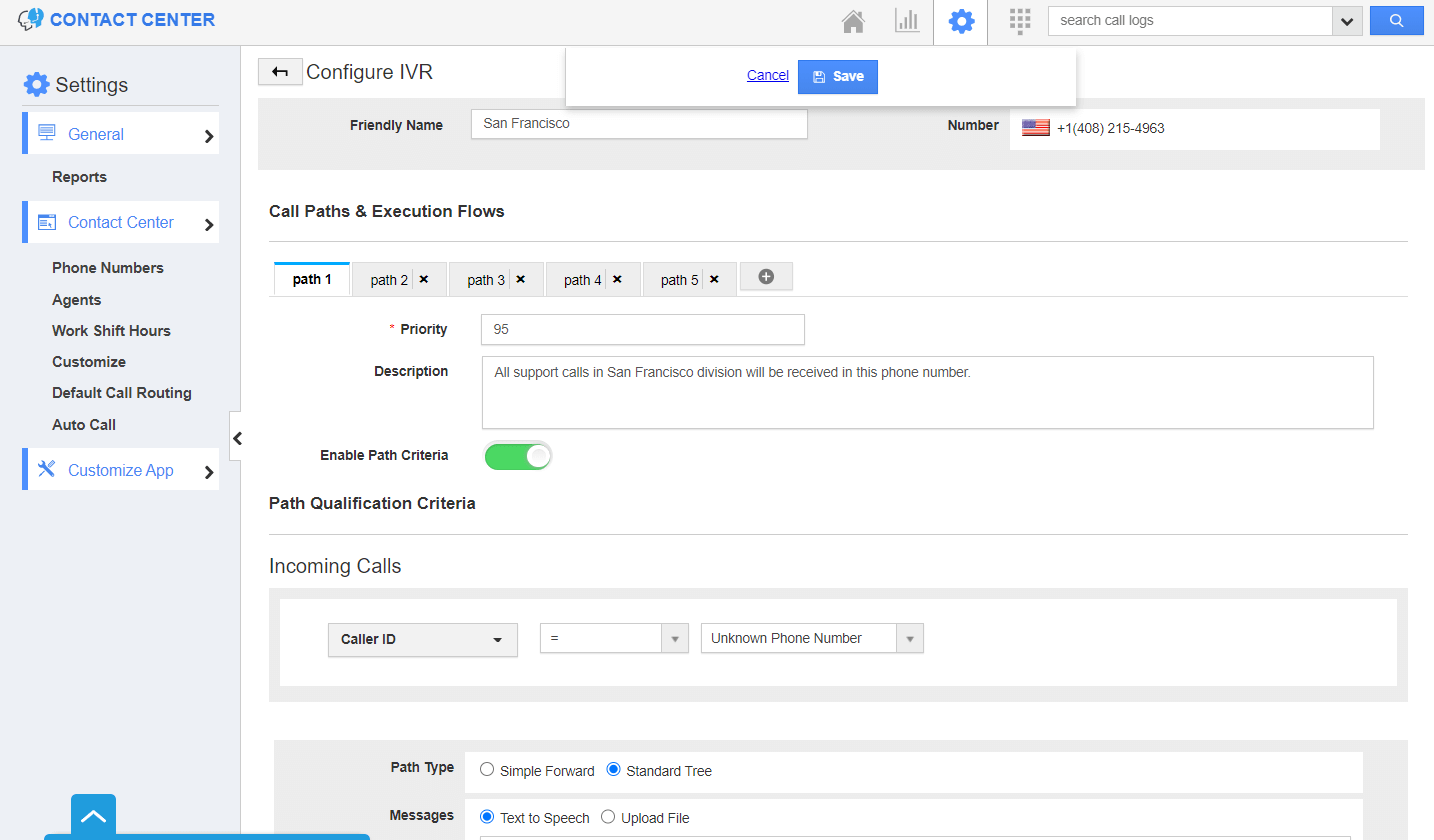The image size is (1434, 840).
Task: Select the Simple Forward radio button
Action: [487, 770]
